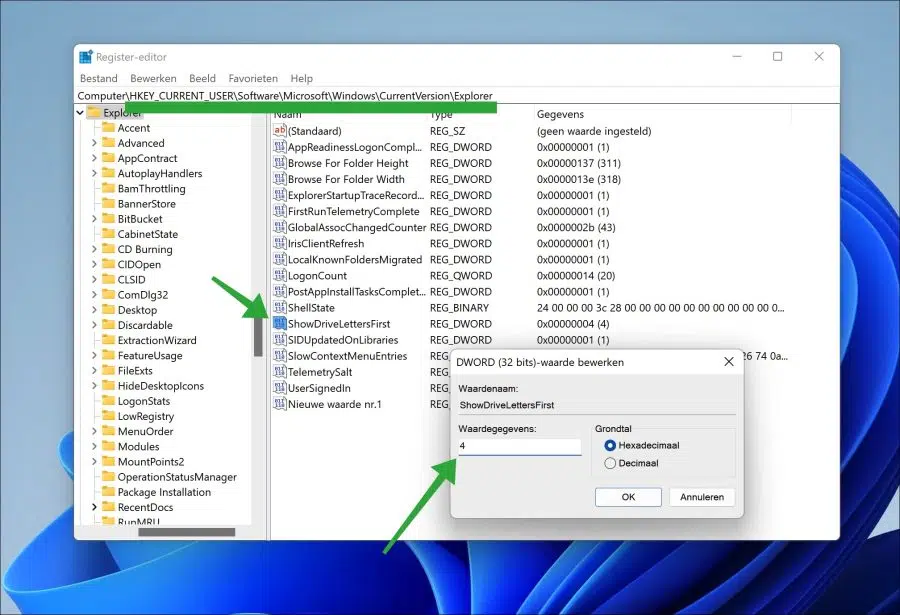Click the AppReadinessLogonCompl... value icon
Screen dimensions: 900x615
pyautogui.click(x=280, y=147)
